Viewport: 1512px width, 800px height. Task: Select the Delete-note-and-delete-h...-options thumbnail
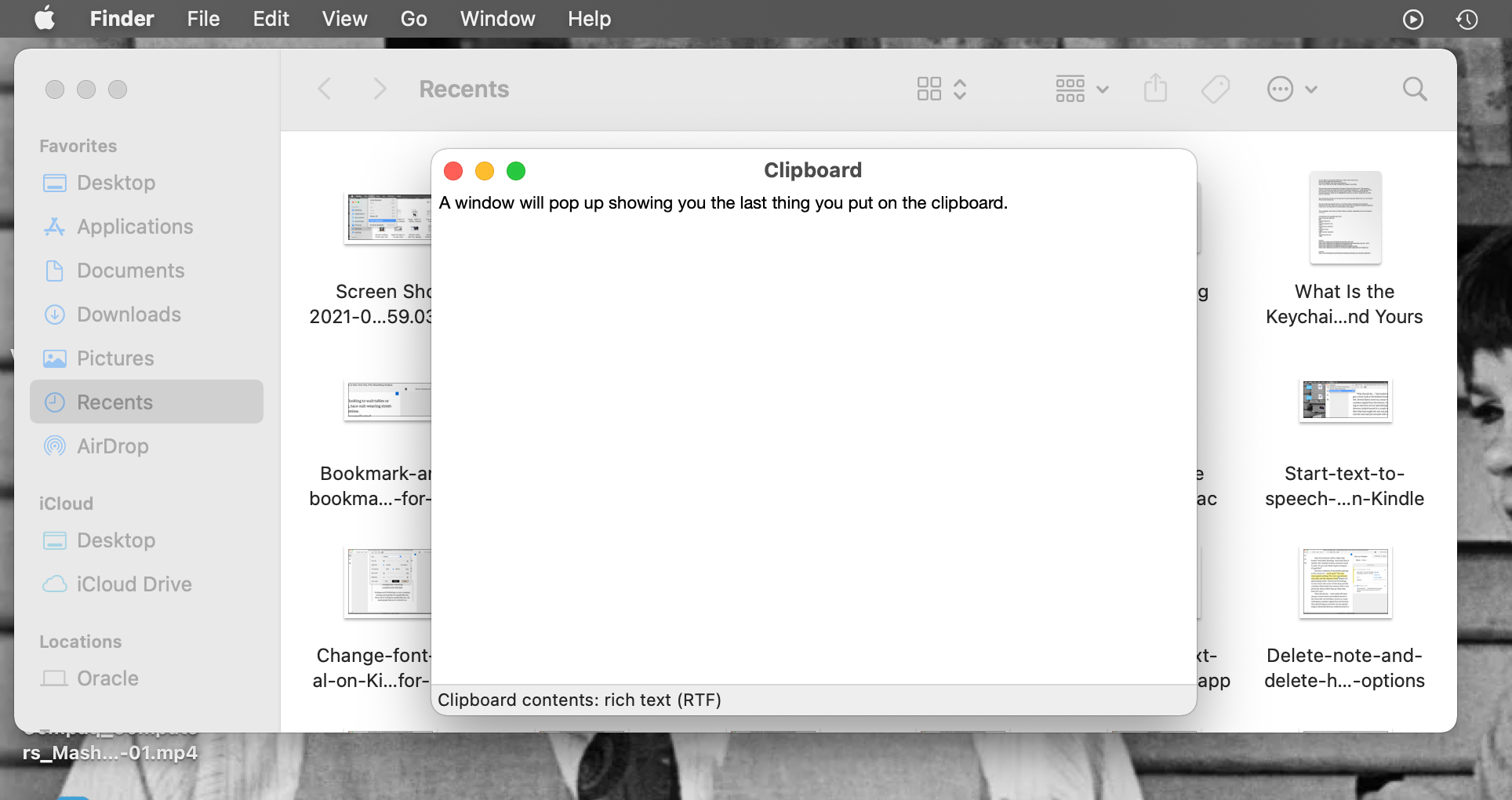pyautogui.click(x=1344, y=583)
